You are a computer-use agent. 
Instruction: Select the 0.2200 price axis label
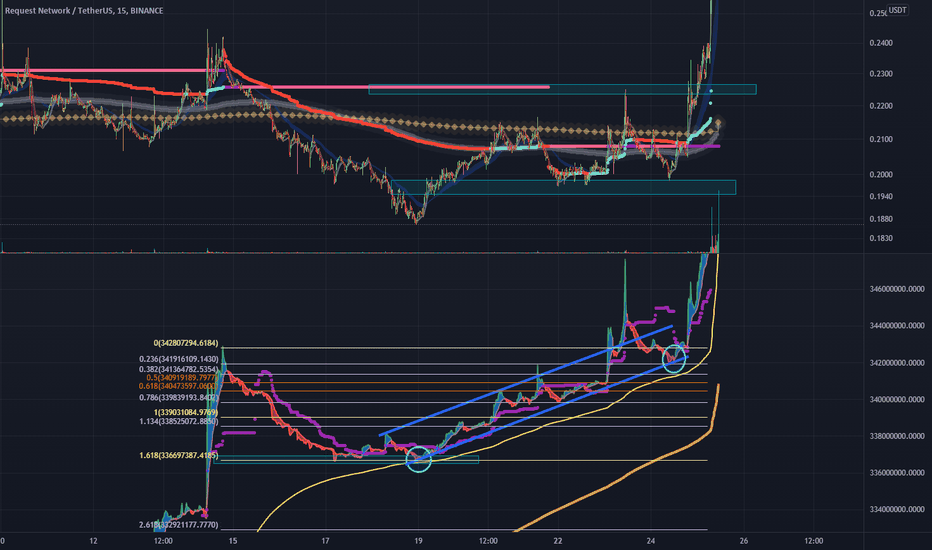click(881, 106)
